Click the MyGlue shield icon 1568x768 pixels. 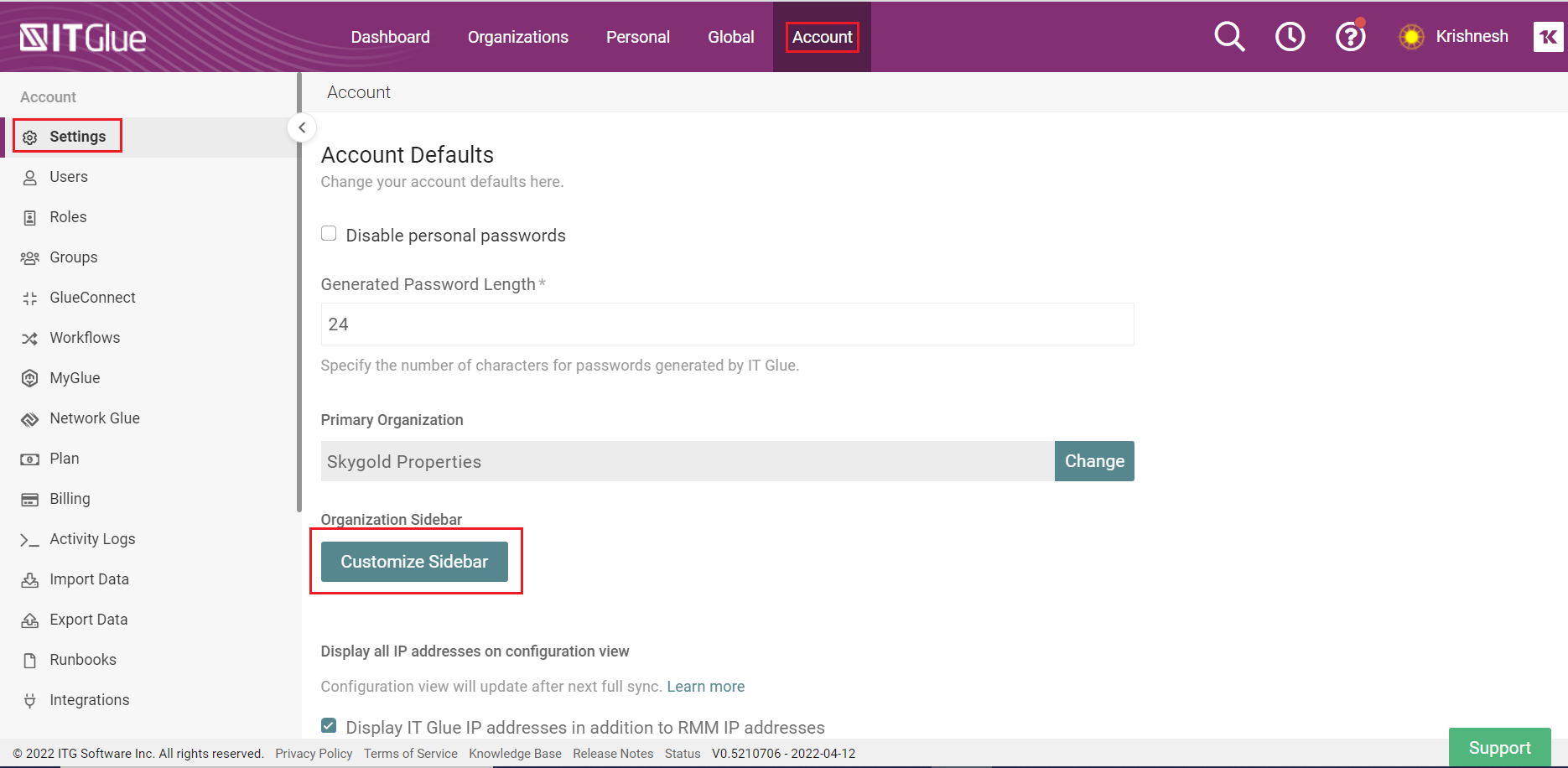pos(30,379)
